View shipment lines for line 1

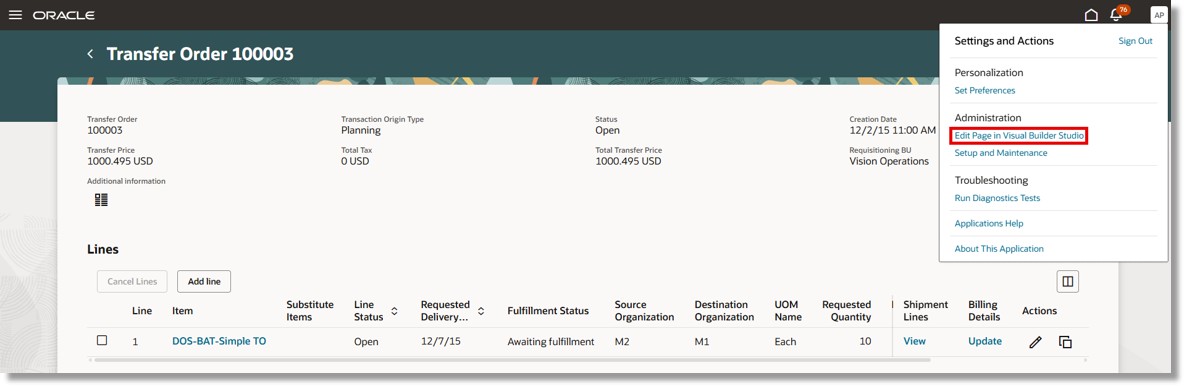click(x=914, y=341)
